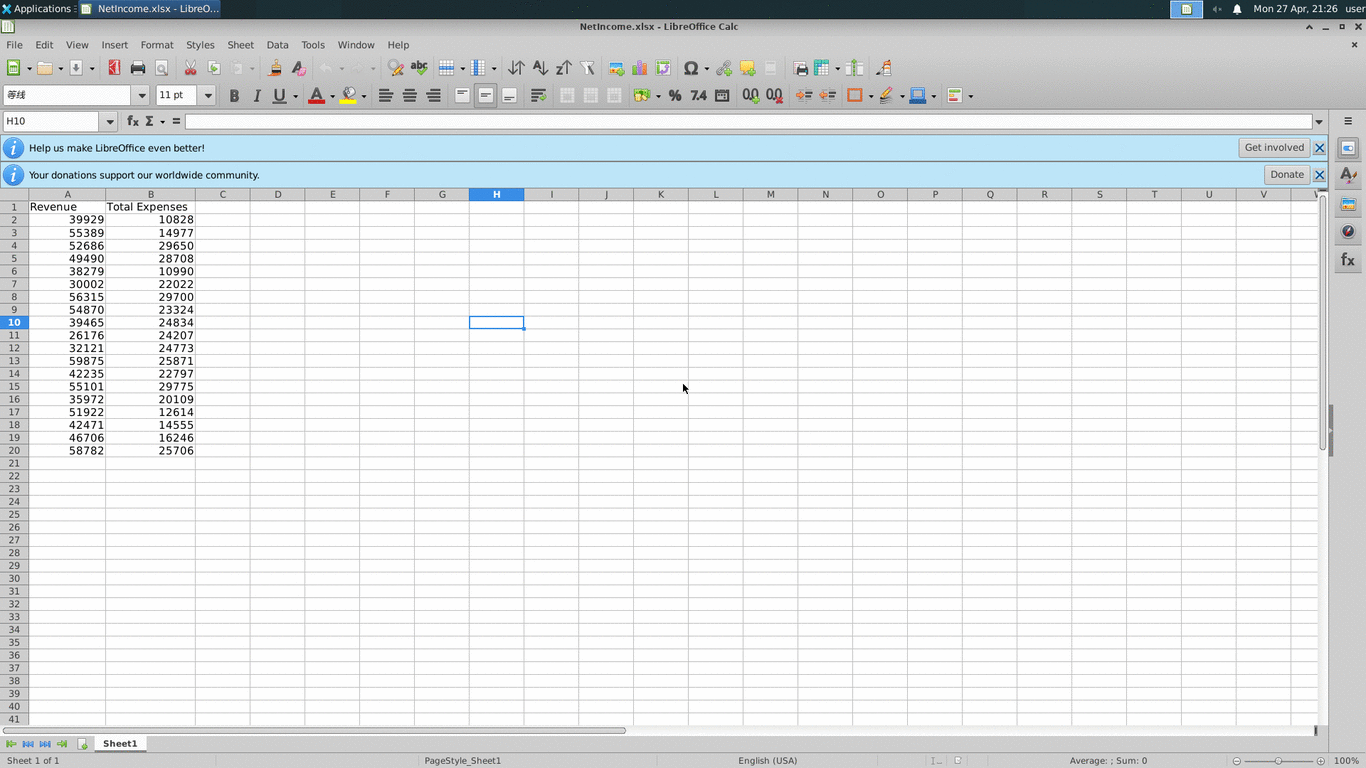
Task: Click the Donate button
Action: (x=1286, y=173)
